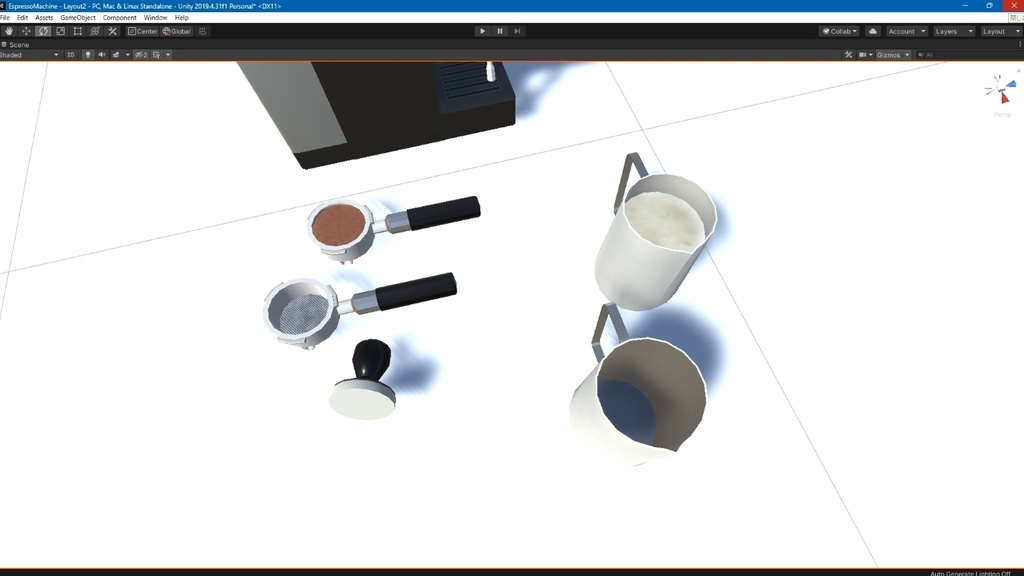Toggle the Gizmos button
The height and width of the screenshot is (576, 1024).
(889, 55)
